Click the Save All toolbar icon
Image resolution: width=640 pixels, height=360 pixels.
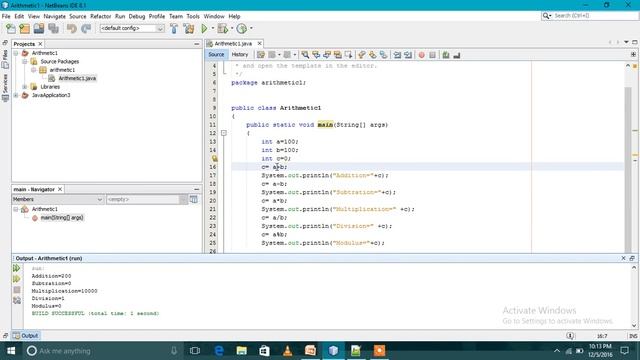click(53, 28)
